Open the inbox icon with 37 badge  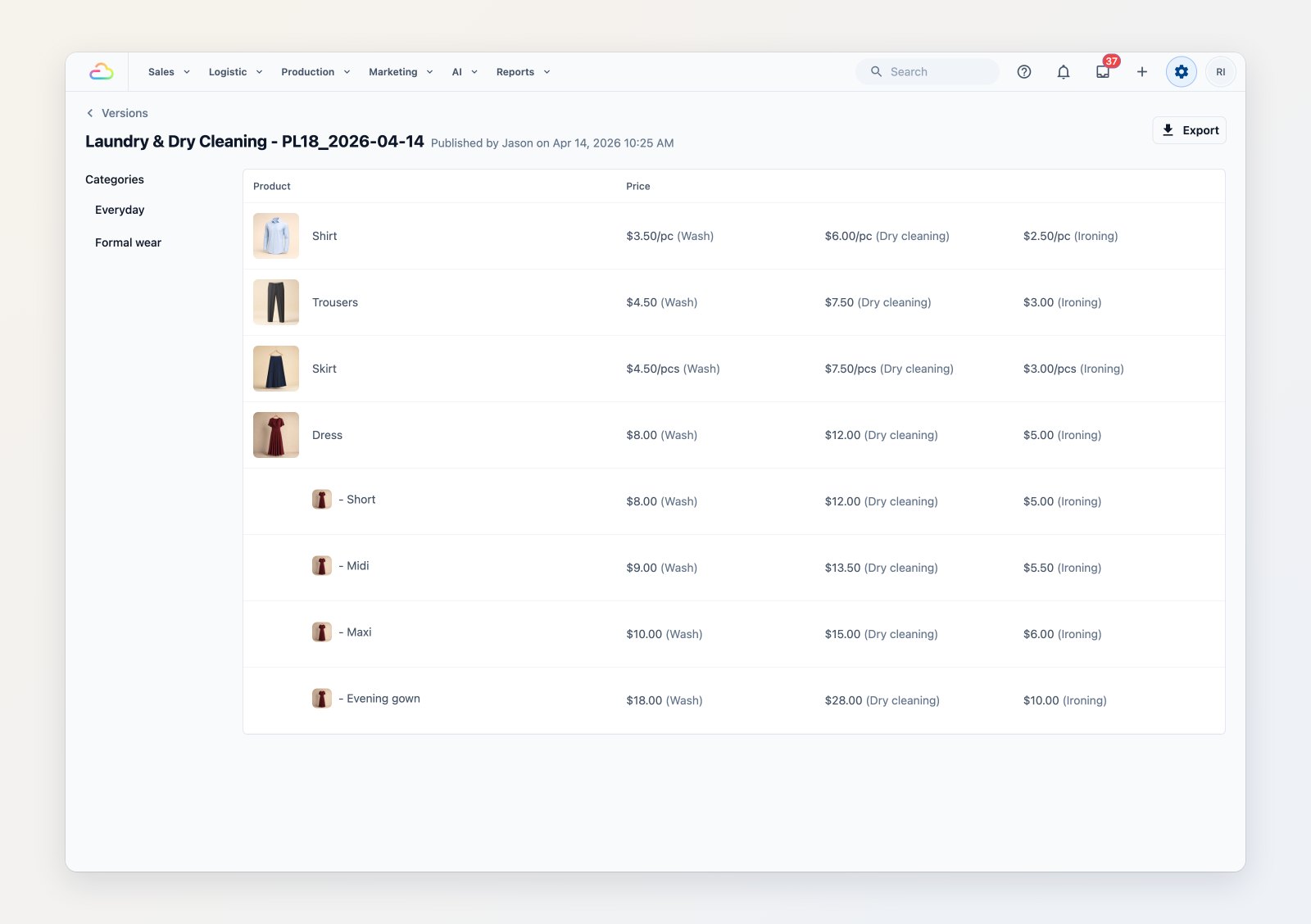click(x=1103, y=72)
